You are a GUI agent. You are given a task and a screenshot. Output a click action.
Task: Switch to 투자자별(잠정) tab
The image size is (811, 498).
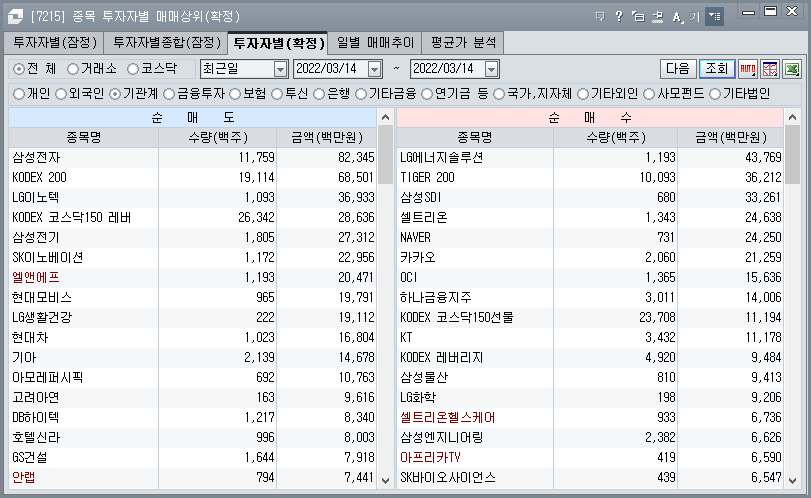pos(54,43)
